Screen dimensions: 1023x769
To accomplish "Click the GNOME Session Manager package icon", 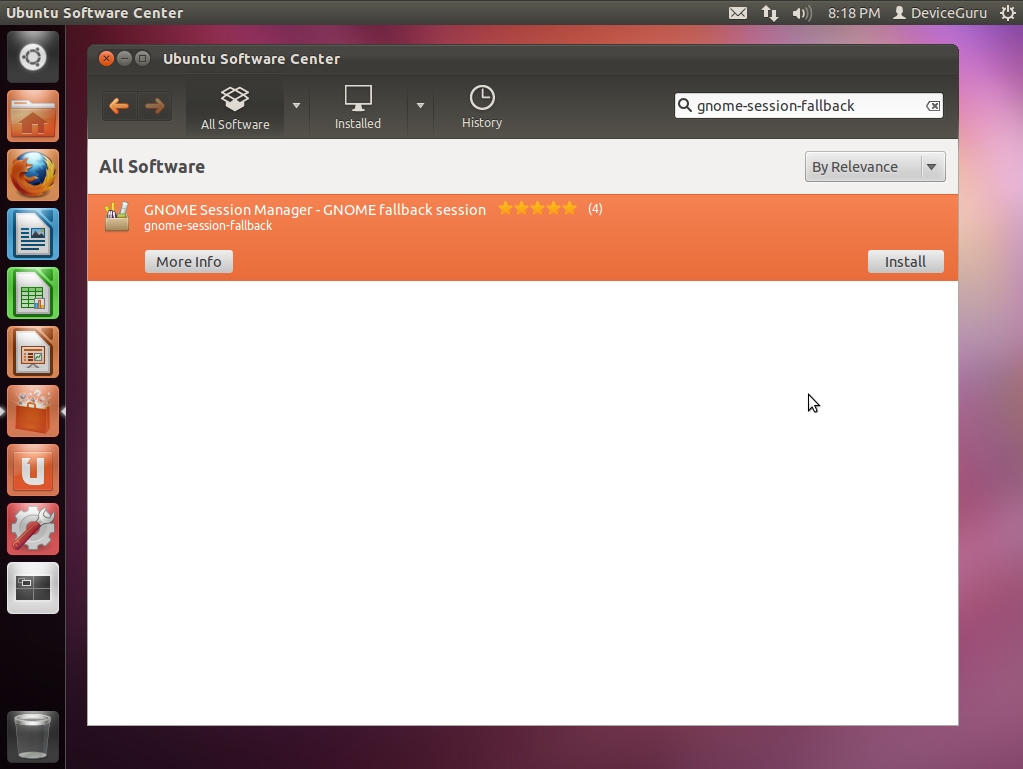I will click(117, 217).
